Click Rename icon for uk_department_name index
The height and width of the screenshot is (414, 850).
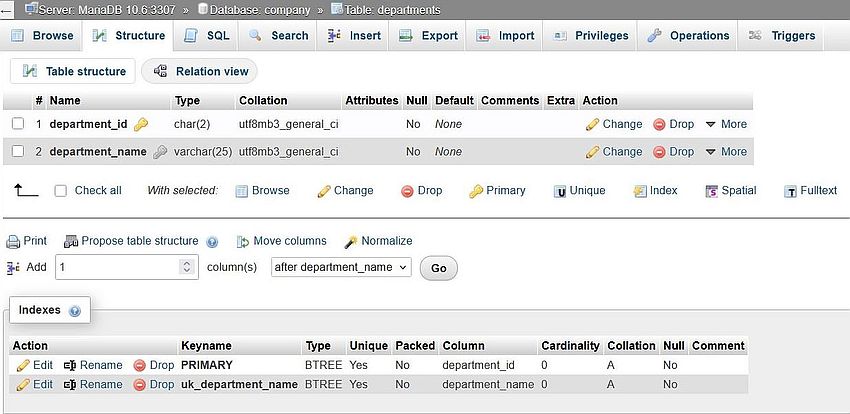[x=70, y=385]
